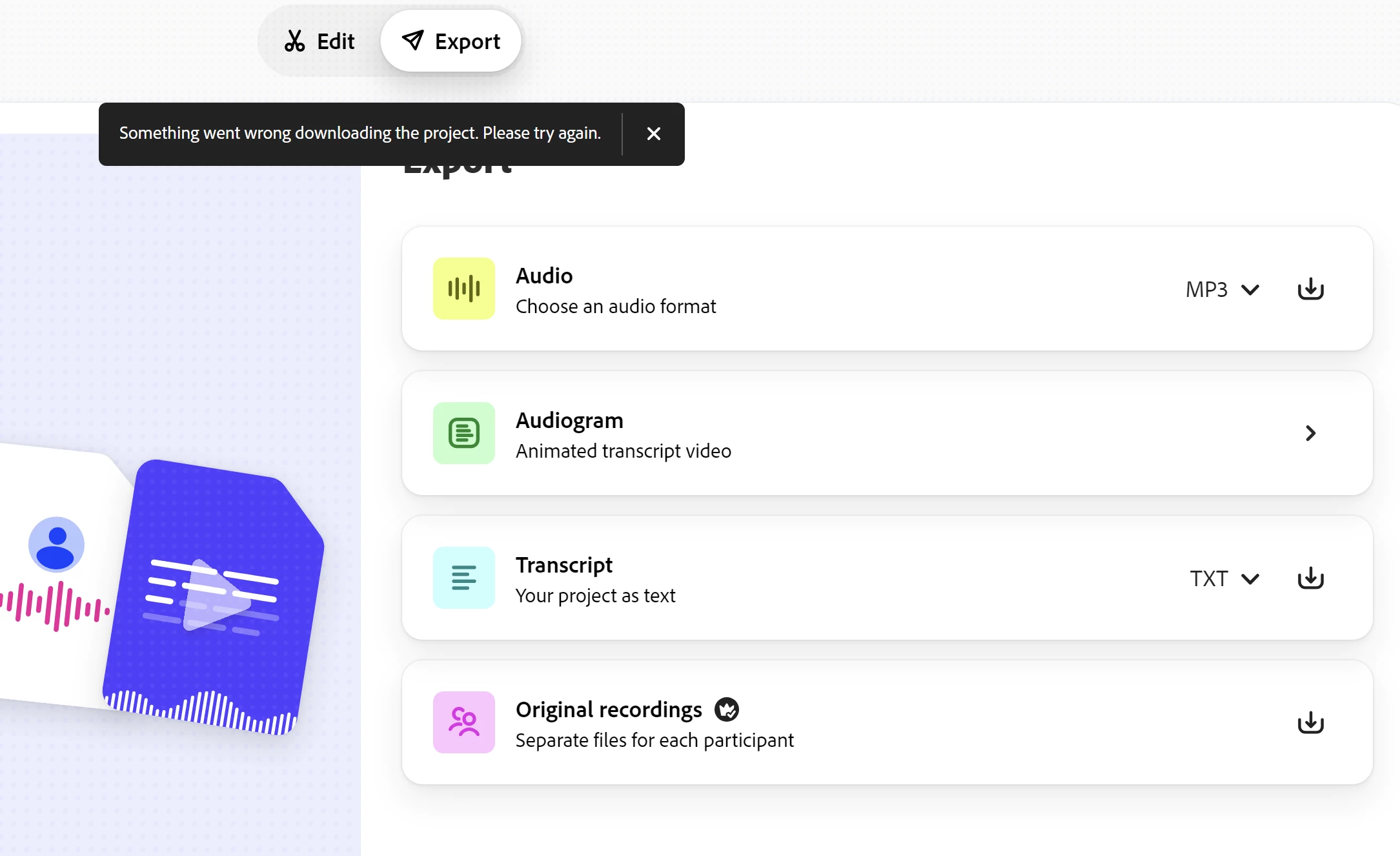Open the TXT transcript format dropdown
This screenshot has height=856, width=1400.
[1224, 578]
